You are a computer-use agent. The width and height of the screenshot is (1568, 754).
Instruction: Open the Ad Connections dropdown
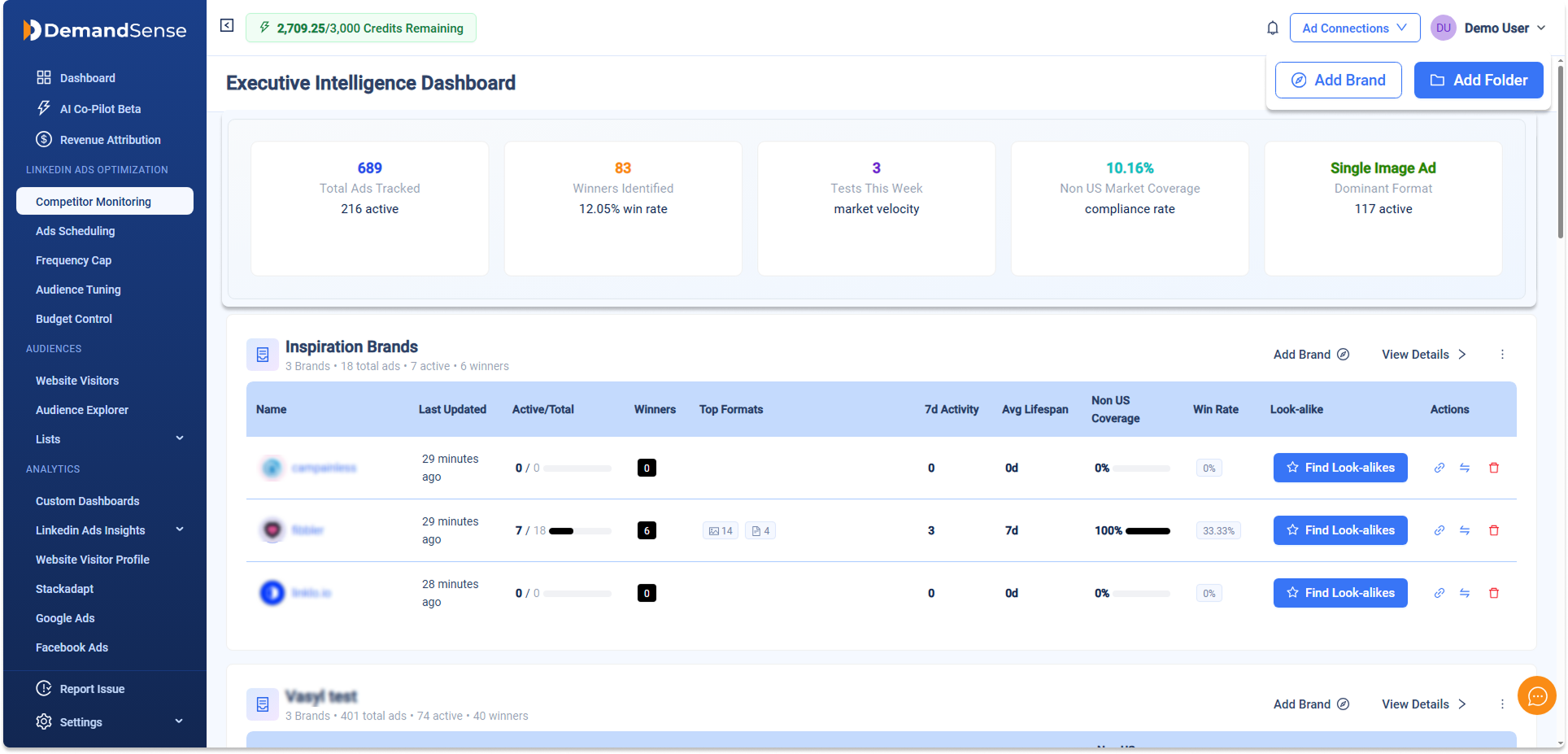[1354, 28]
